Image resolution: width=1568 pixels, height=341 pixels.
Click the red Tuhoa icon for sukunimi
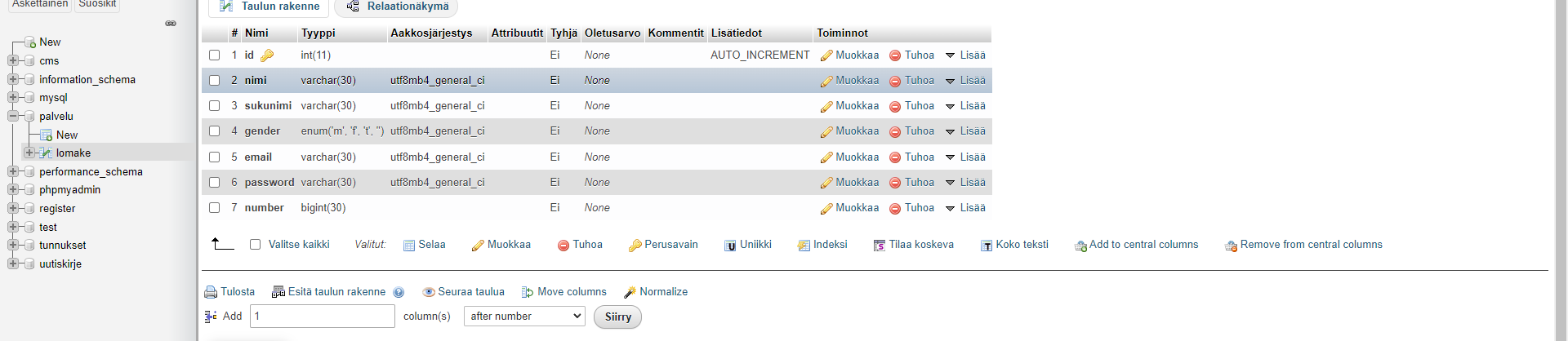895,106
